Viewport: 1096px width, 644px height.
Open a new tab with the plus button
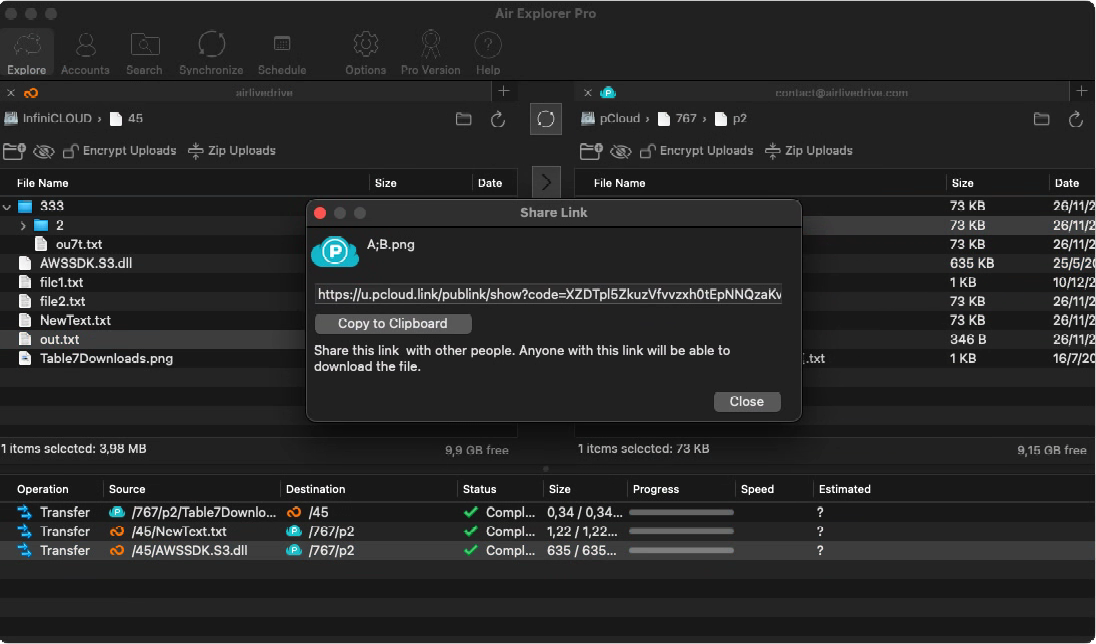click(504, 90)
